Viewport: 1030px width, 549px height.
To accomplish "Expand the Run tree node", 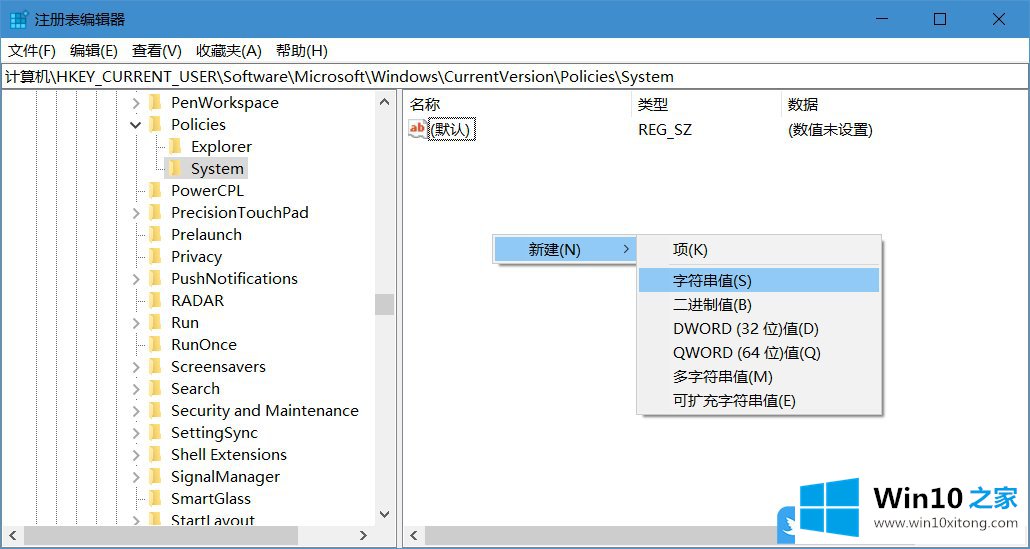I will tap(136, 323).
